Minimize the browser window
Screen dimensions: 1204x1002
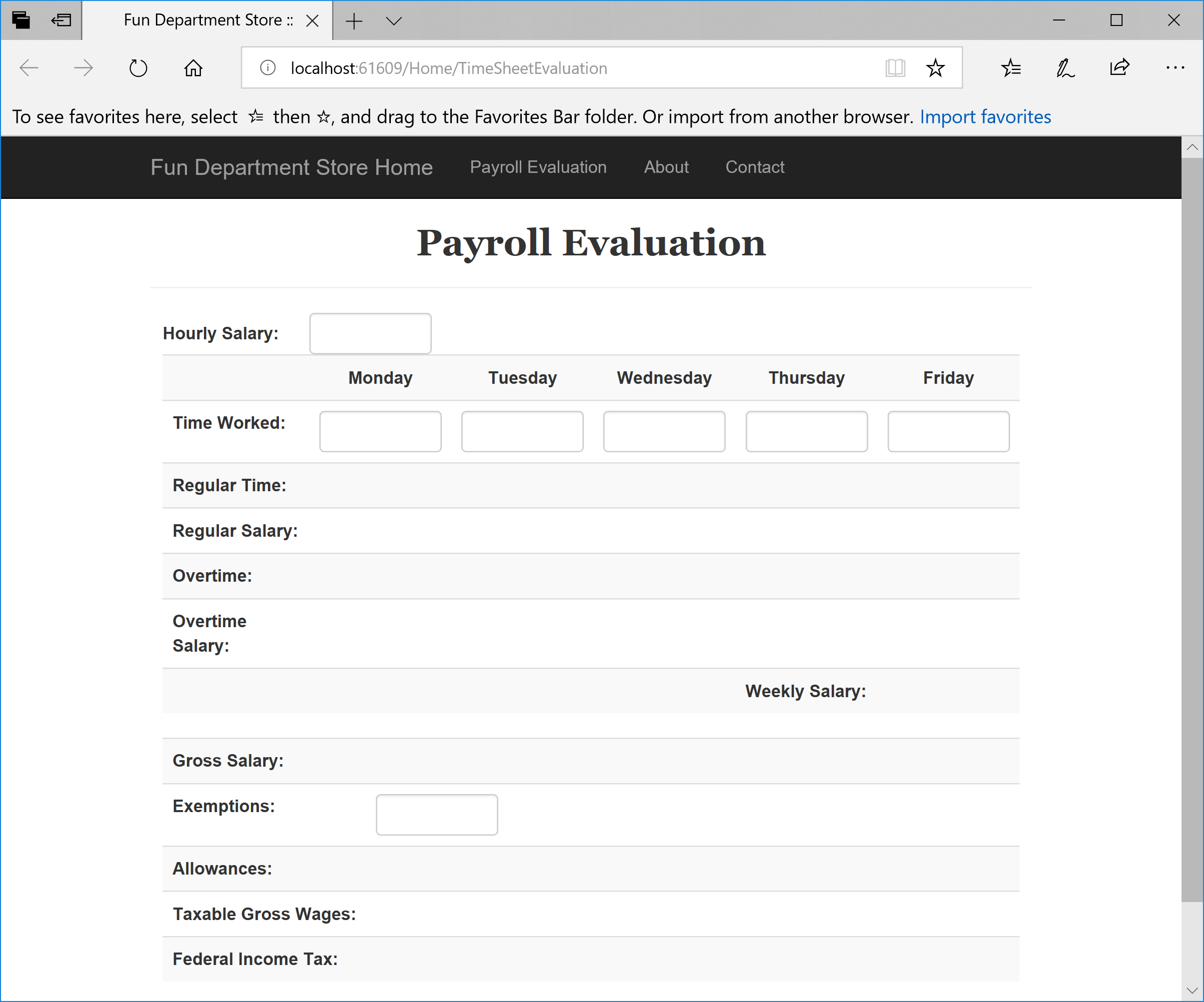tap(1059, 20)
